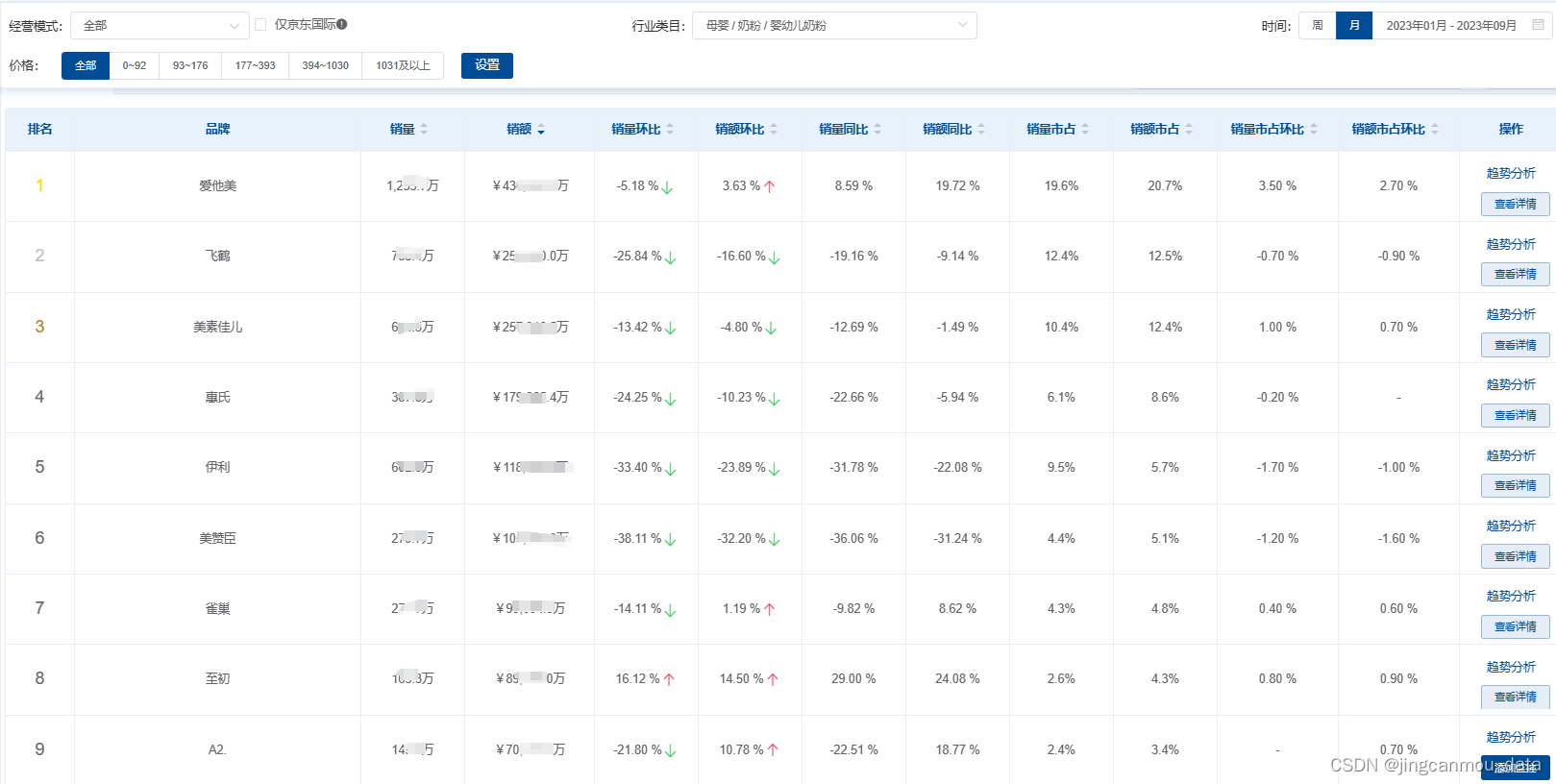Click brand name 至初
Image resolution: width=1556 pixels, height=784 pixels.
point(217,678)
